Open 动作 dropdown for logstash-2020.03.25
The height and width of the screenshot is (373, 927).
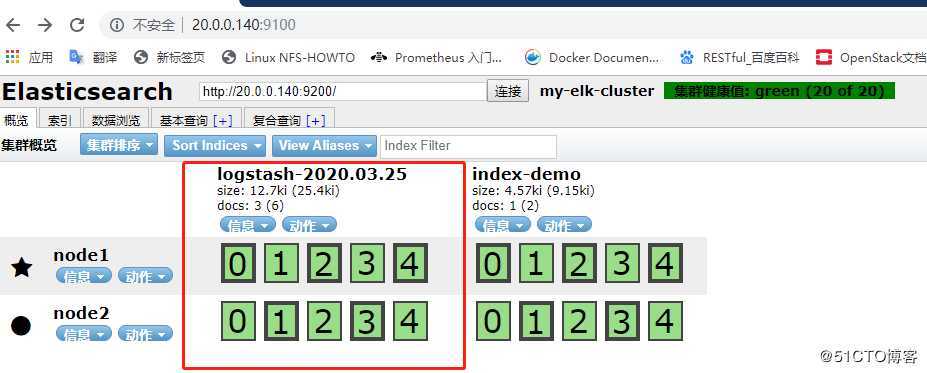309,225
